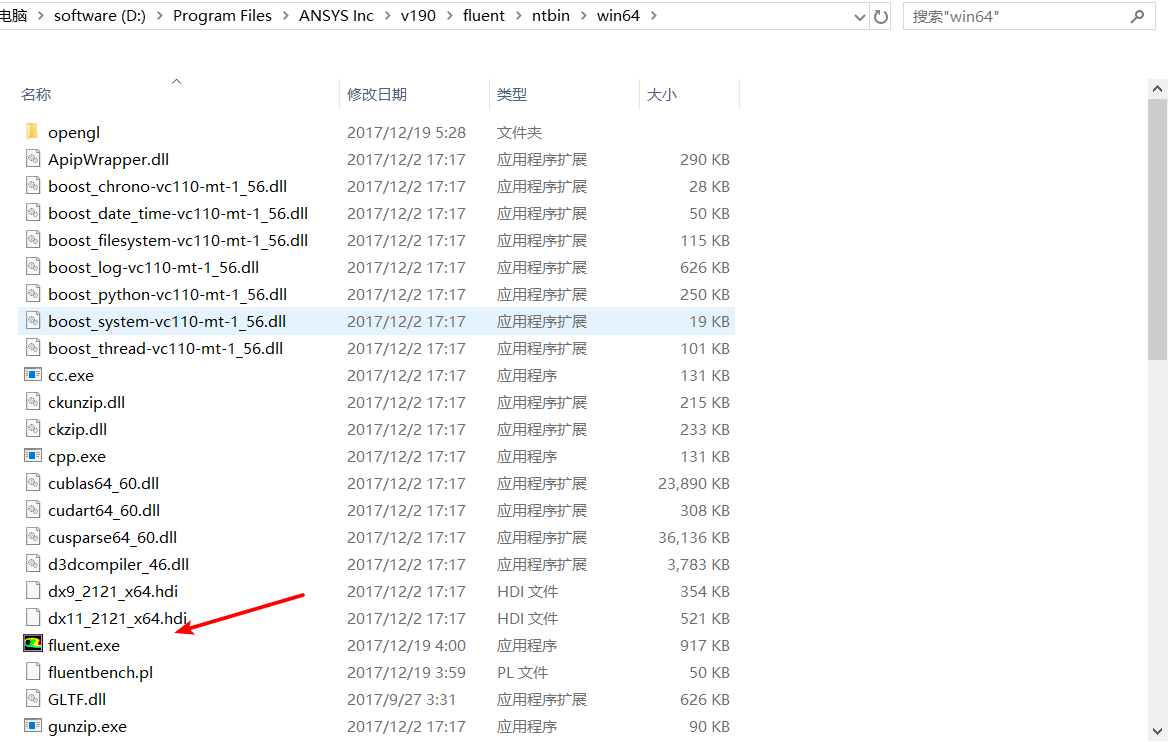This screenshot has width=1168, height=742.
Task: Select the fluentbench.pl file icon
Action: (x=32, y=672)
